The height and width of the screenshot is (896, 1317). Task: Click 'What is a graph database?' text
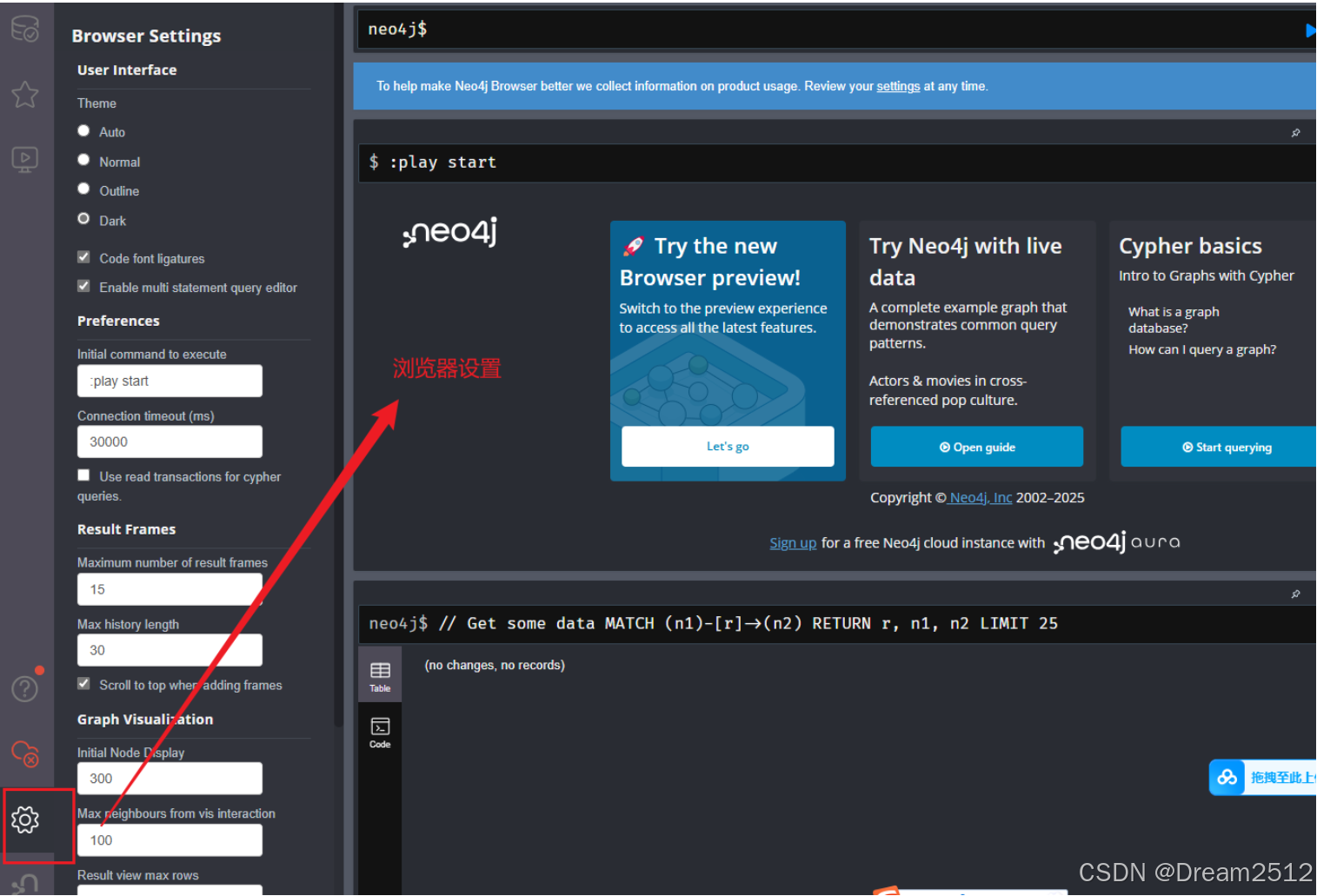pos(1174,320)
